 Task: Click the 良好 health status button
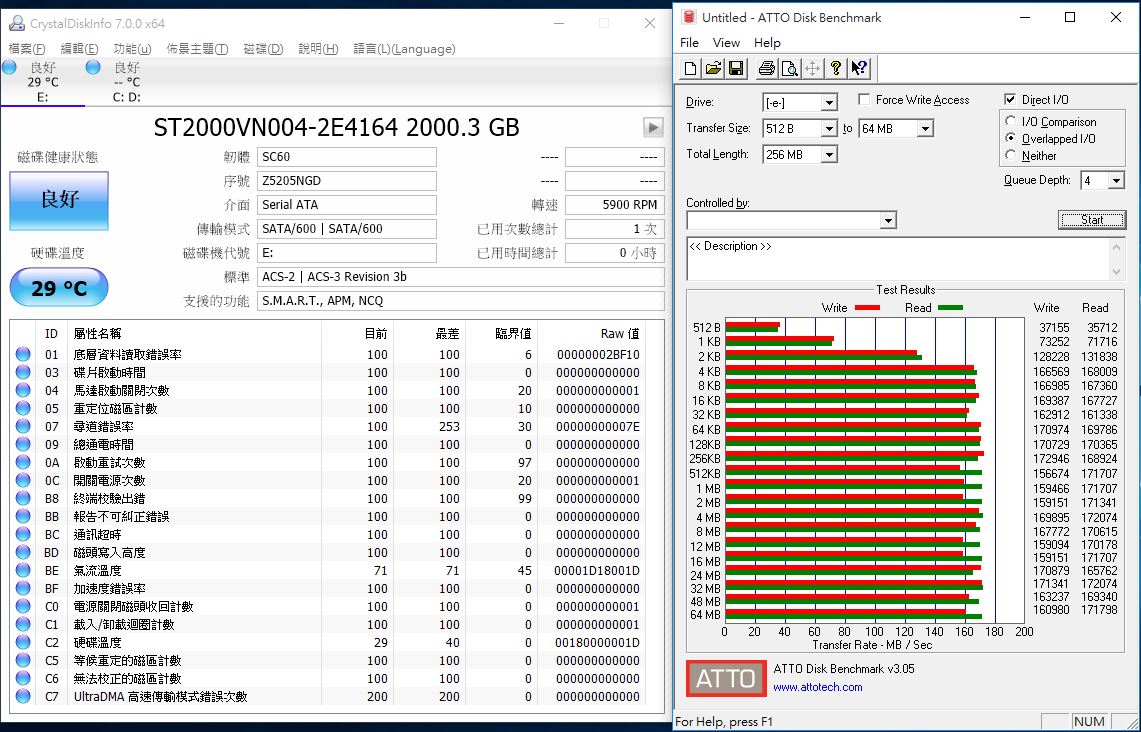coord(59,200)
